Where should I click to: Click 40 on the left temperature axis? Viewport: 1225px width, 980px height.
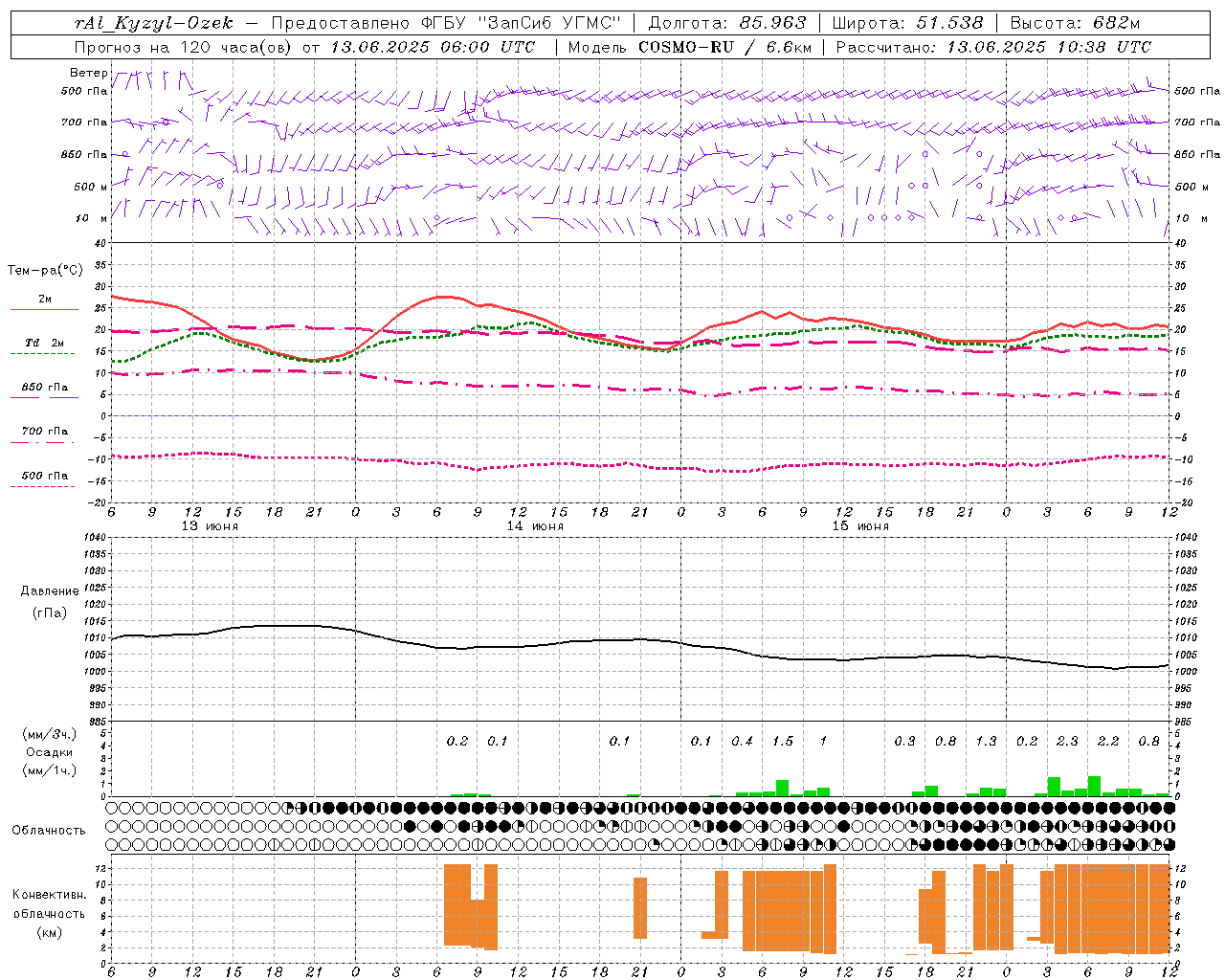(x=100, y=243)
